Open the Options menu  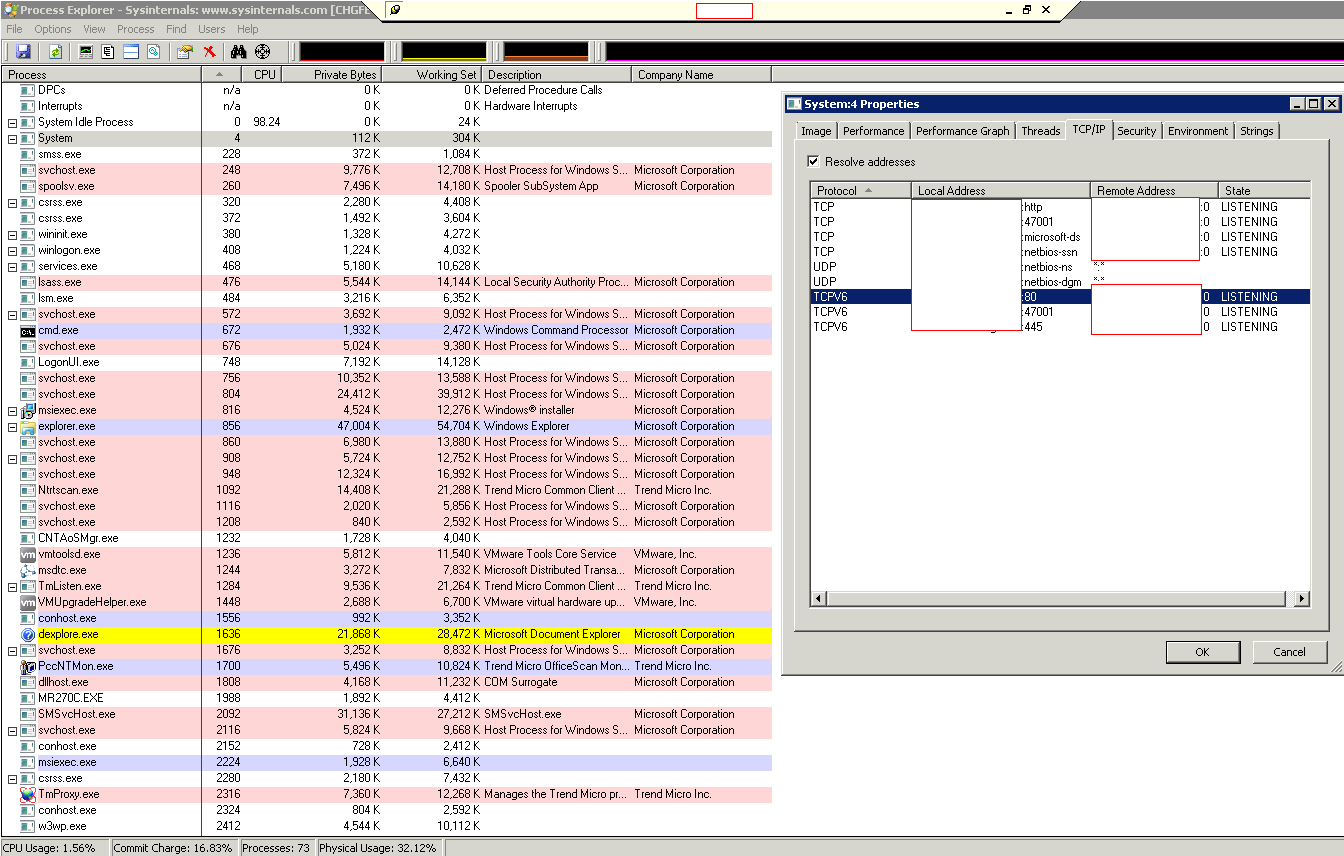click(x=53, y=29)
